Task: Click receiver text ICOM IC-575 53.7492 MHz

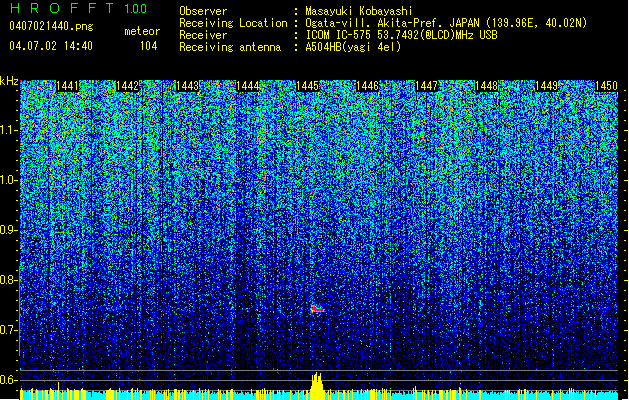Action: tap(401, 35)
